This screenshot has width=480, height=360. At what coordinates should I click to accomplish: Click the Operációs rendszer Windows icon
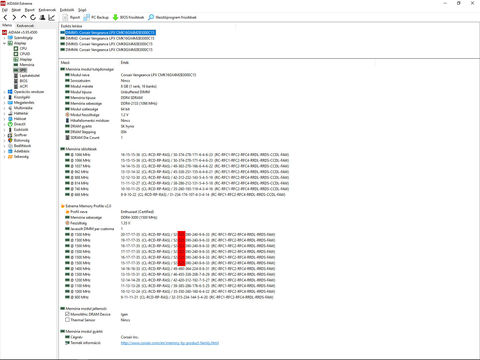pyautogui.click(x=10, y=92)
